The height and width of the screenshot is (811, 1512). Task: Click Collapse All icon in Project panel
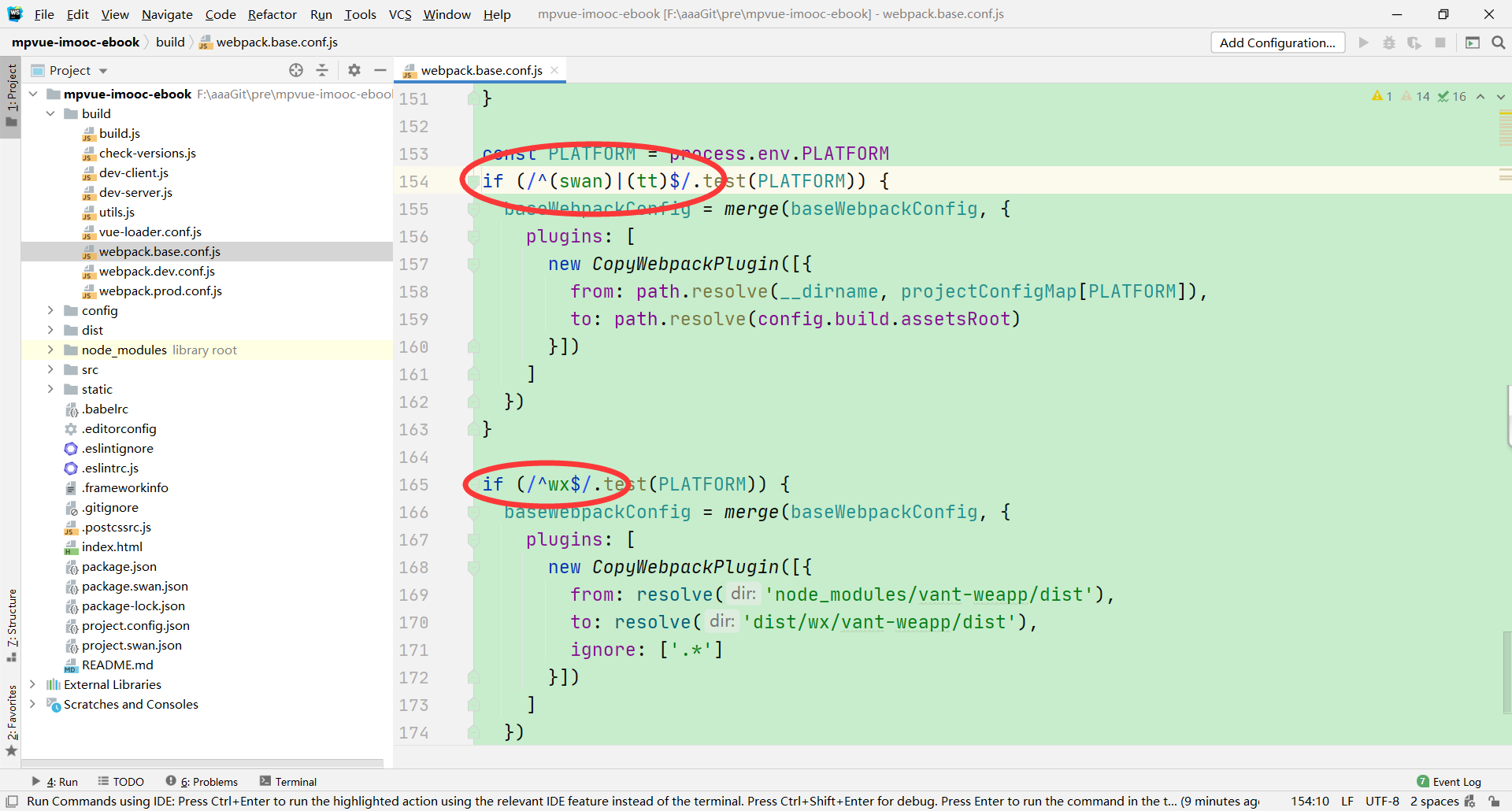click(322, 70)
